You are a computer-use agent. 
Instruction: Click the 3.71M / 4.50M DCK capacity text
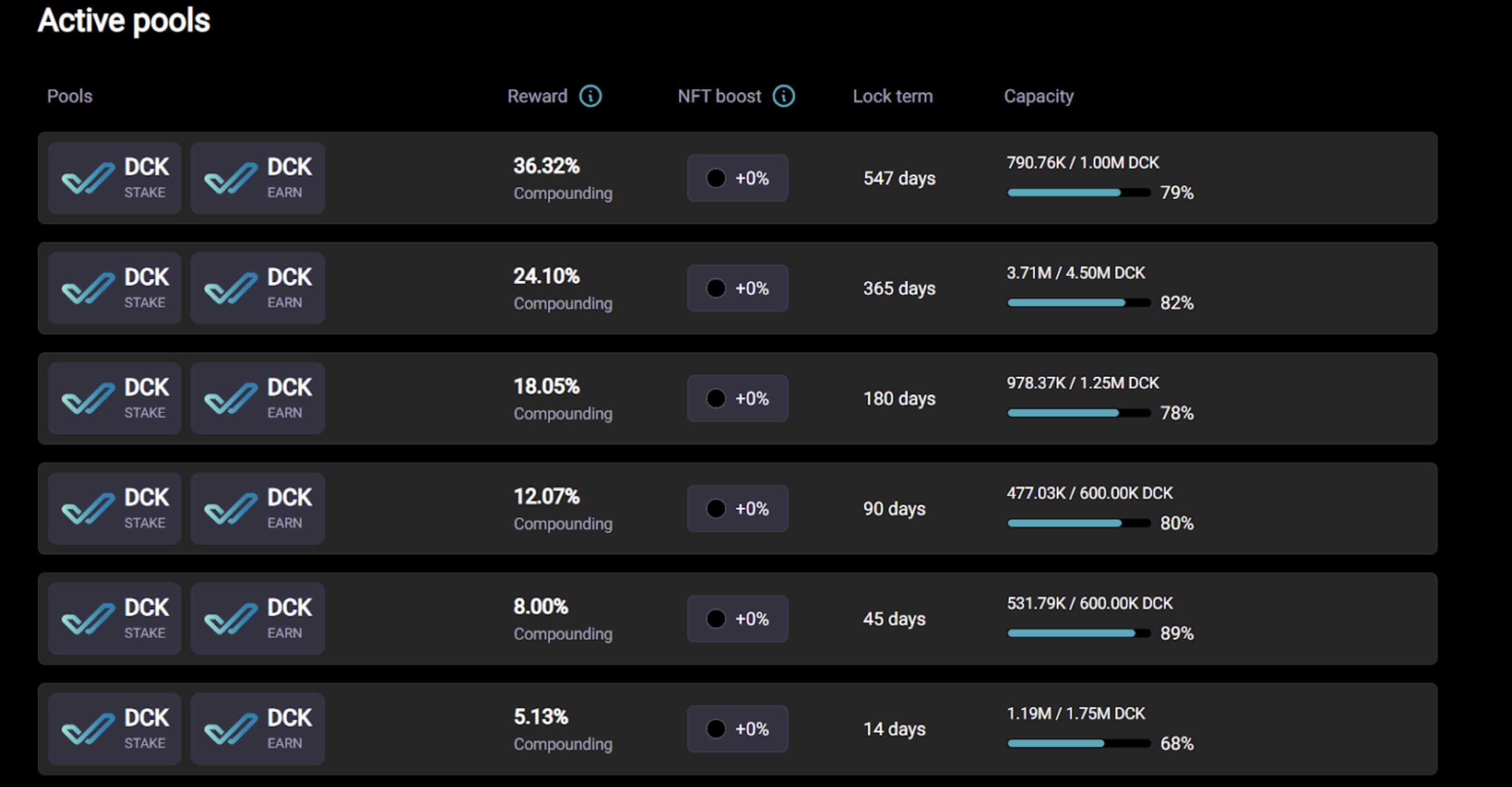pyautogui.click(x=1075, y=273)
